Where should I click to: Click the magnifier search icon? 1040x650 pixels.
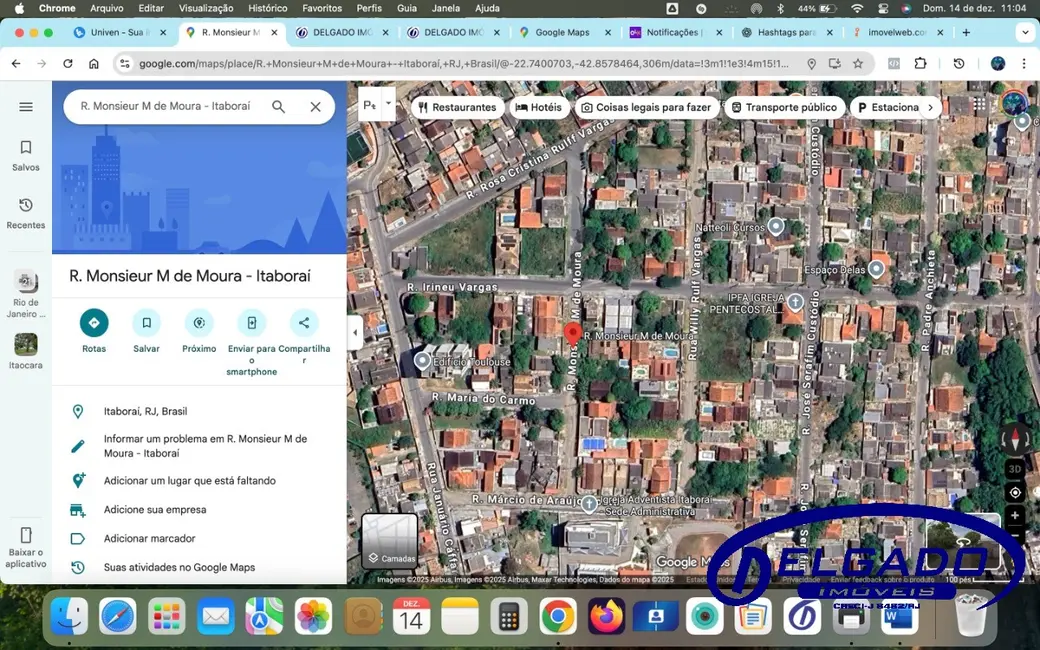(x=279, y=107)
